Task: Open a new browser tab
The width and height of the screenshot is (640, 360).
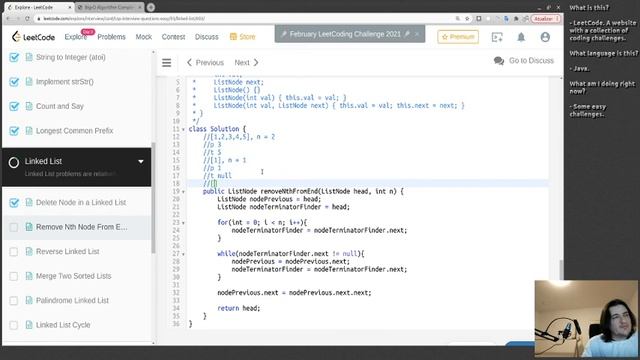Action: (151, 7)
